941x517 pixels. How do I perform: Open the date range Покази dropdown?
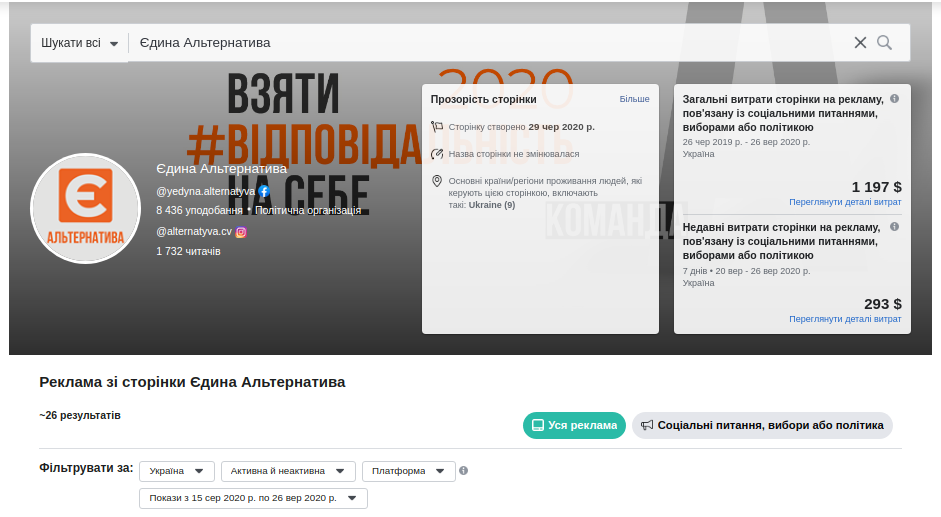253,498
